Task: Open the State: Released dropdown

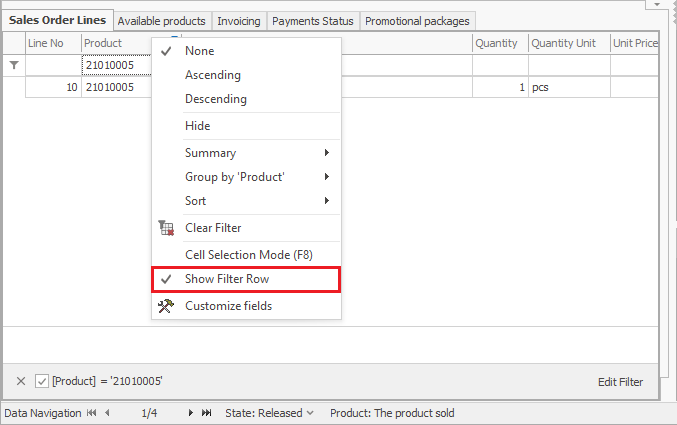Action: click(269, 413)
